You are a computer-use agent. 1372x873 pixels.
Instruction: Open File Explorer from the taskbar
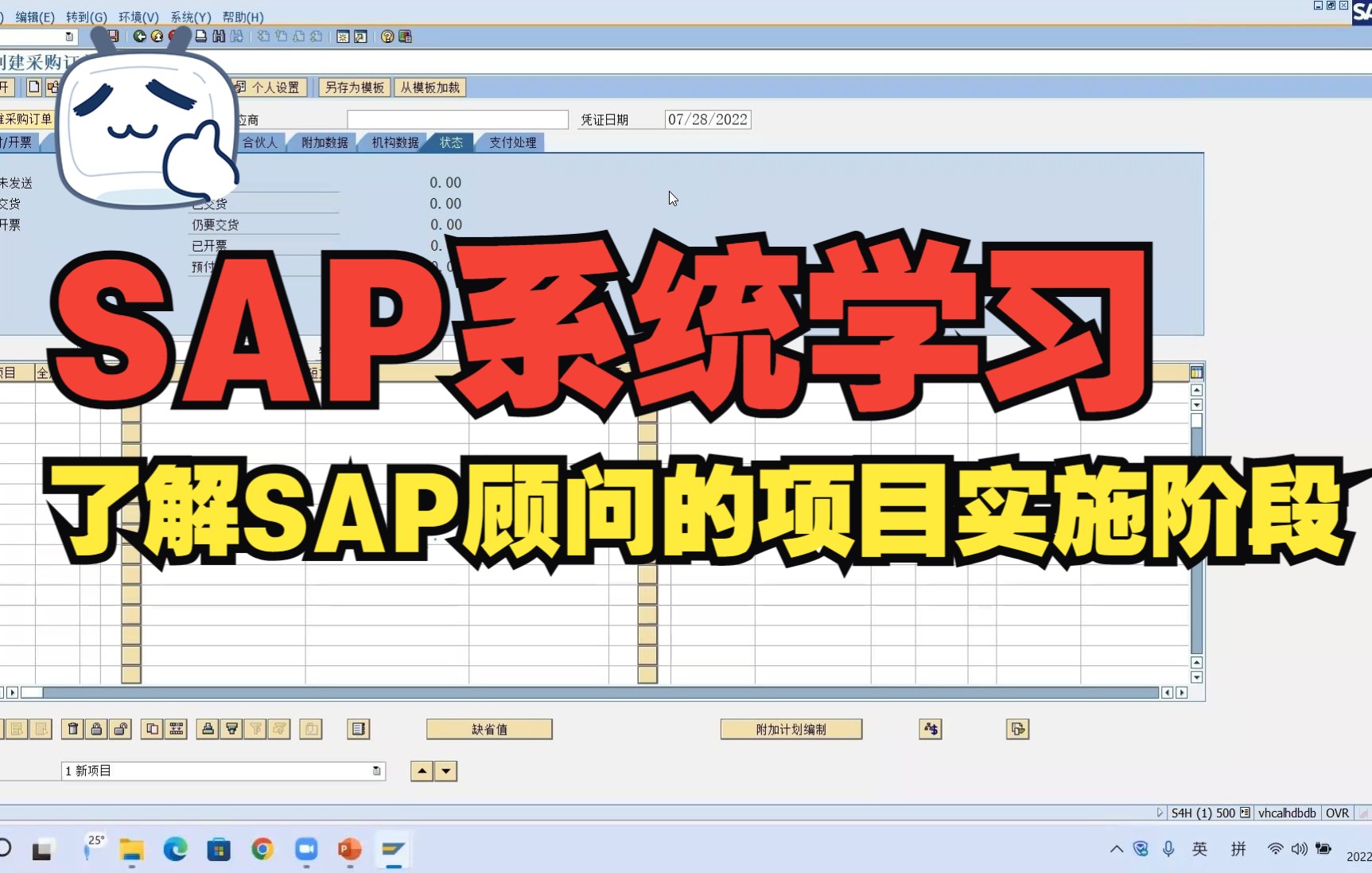point(131,849)
